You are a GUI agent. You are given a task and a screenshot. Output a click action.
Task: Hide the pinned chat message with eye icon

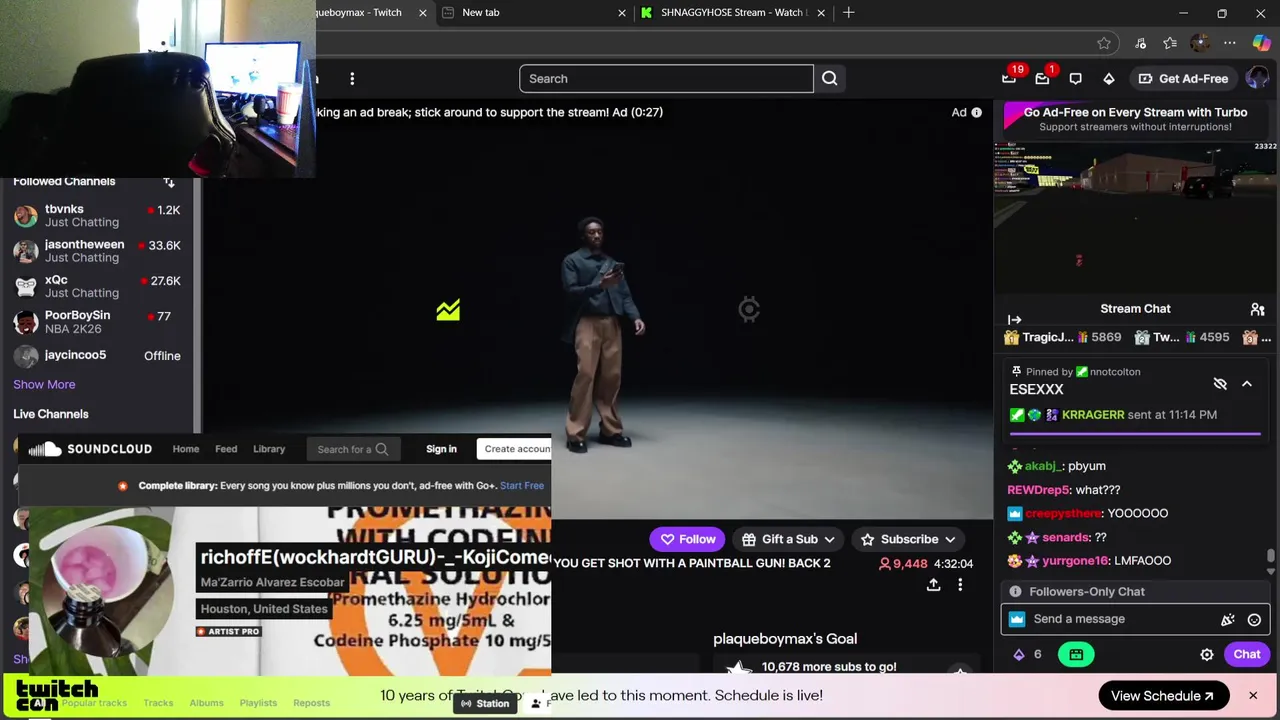tap(1220, 384)
